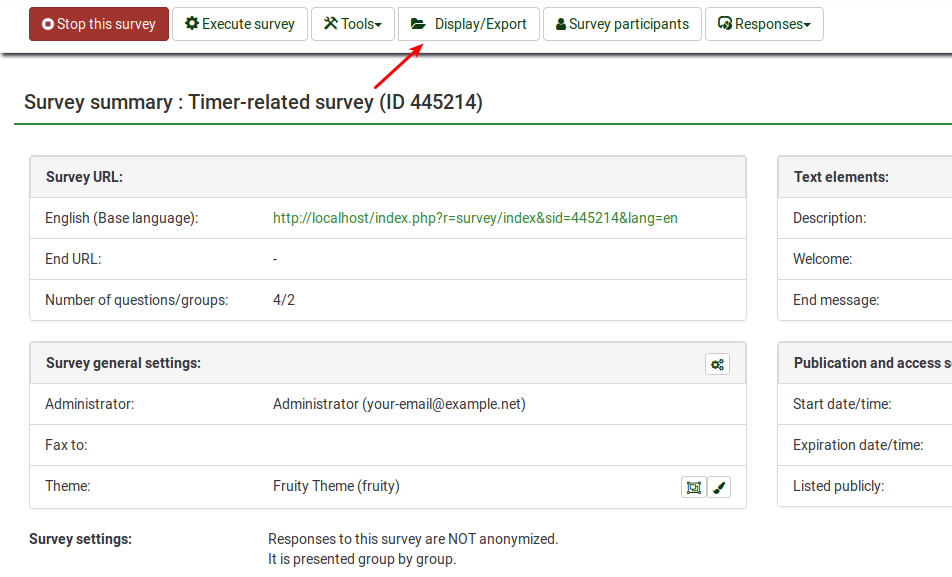The width and height of the screenshot is (952, 577).
Task: Expand the Tools dropdown menu
Action: [x=352, y=24]
